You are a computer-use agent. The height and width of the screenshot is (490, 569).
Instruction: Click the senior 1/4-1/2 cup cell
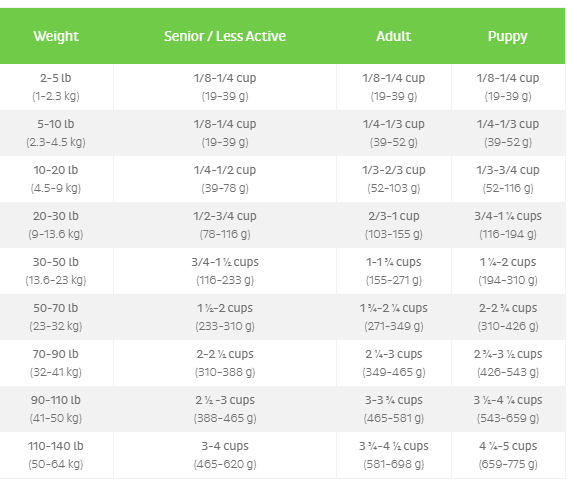tap(225, 179)
